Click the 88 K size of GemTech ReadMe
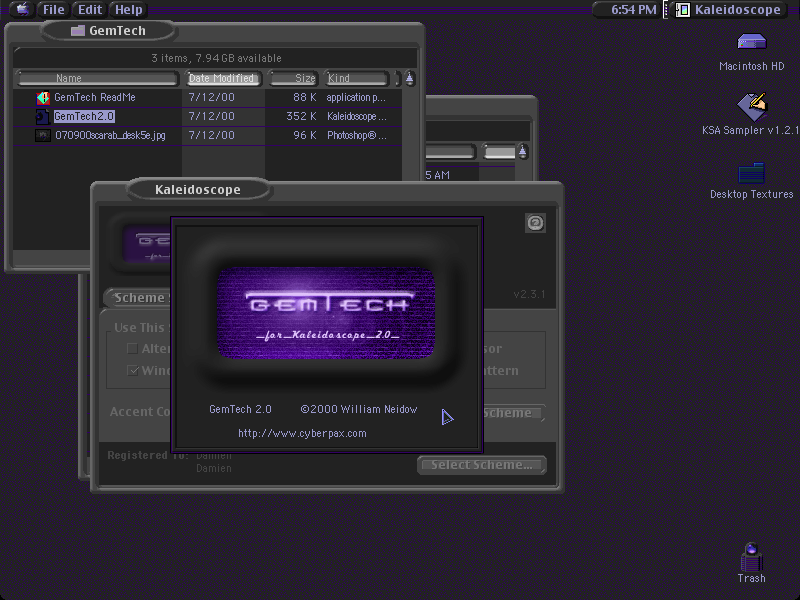 [x=305, y=97]
